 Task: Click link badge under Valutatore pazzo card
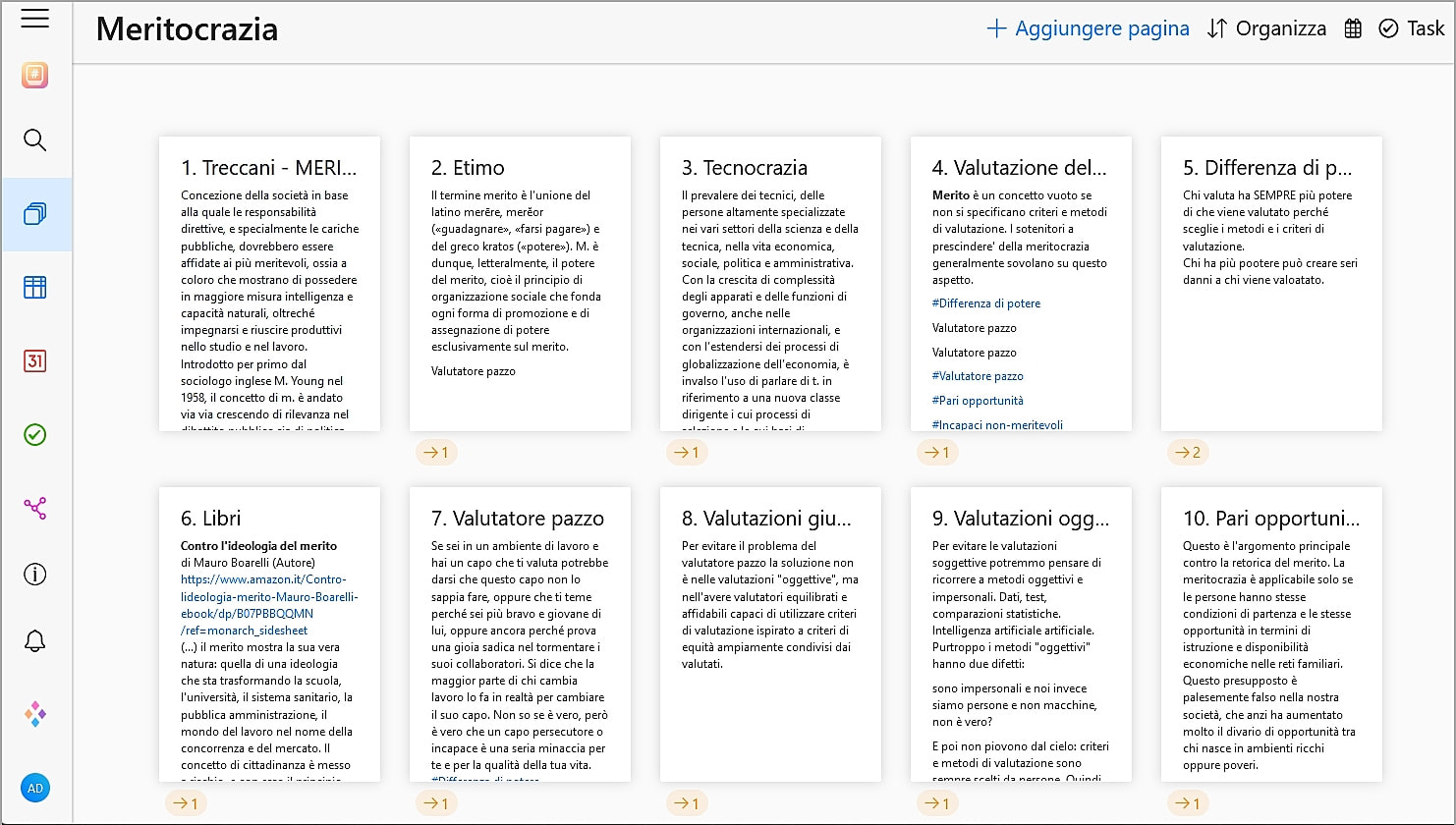tap(434, 803)
